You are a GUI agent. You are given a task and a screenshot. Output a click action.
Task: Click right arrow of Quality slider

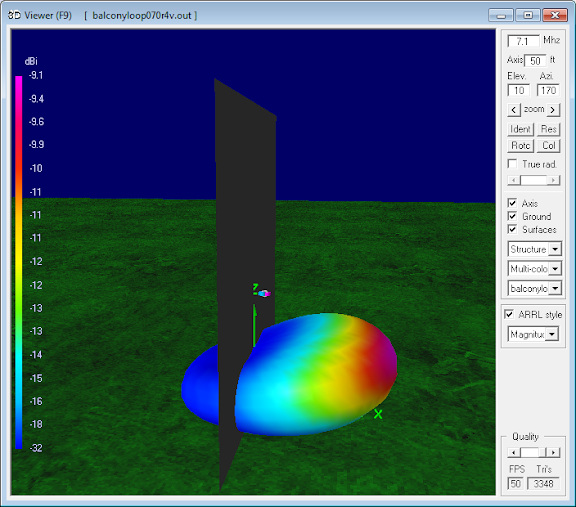coord(554,452)
